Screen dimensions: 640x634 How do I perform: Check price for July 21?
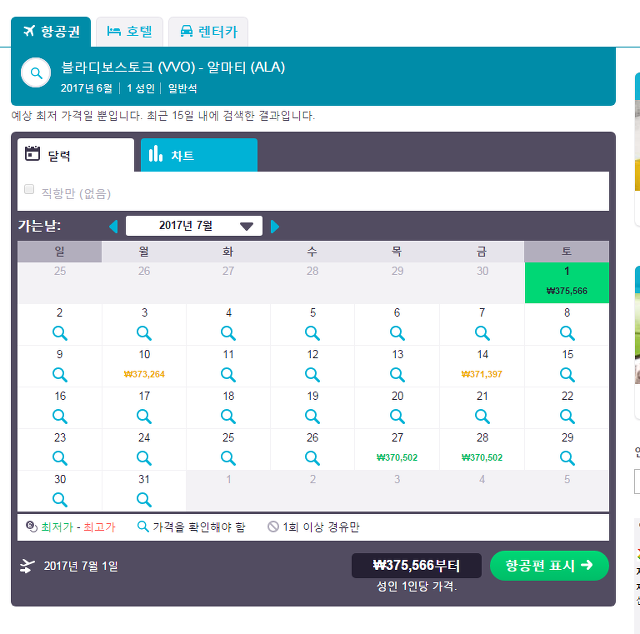(x=482, y=416)
